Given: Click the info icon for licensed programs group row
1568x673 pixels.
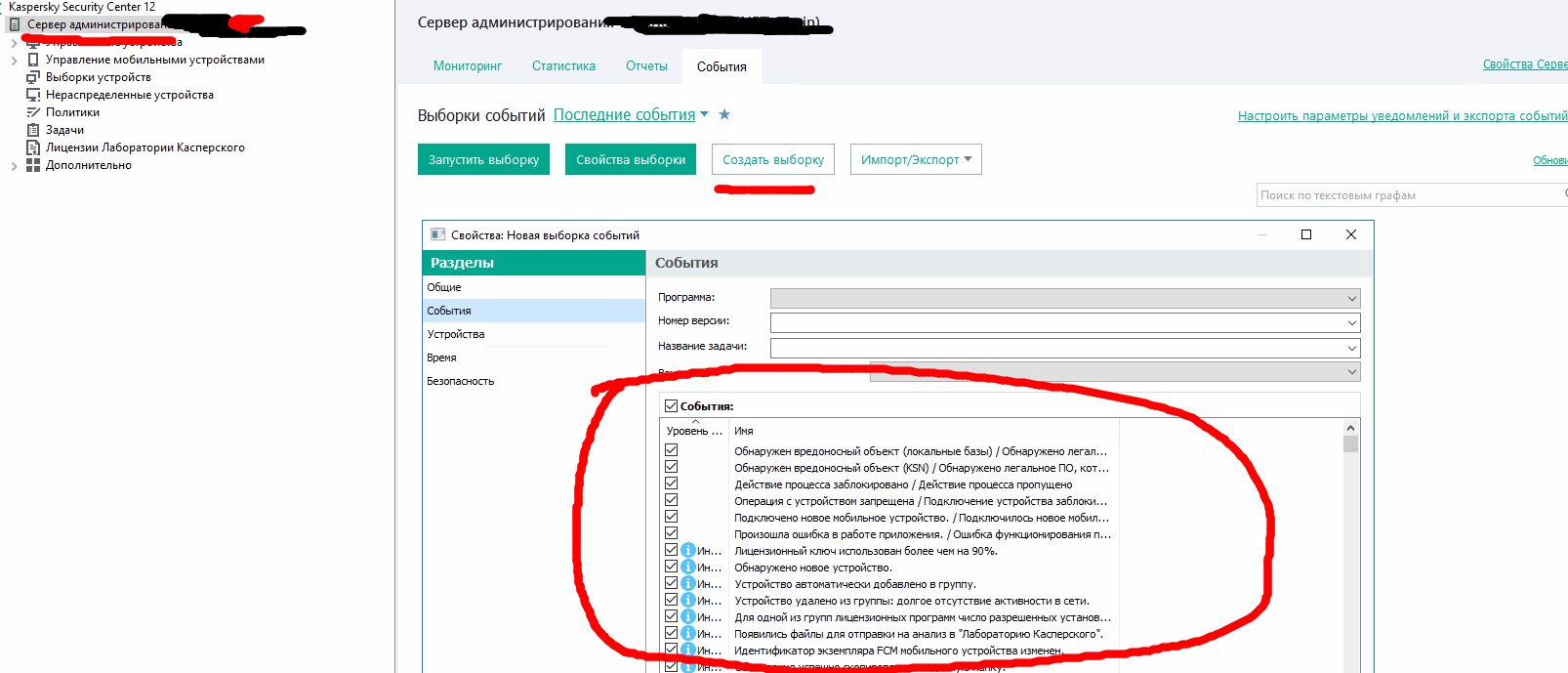Looking at the screenshot, I should 688,616.
